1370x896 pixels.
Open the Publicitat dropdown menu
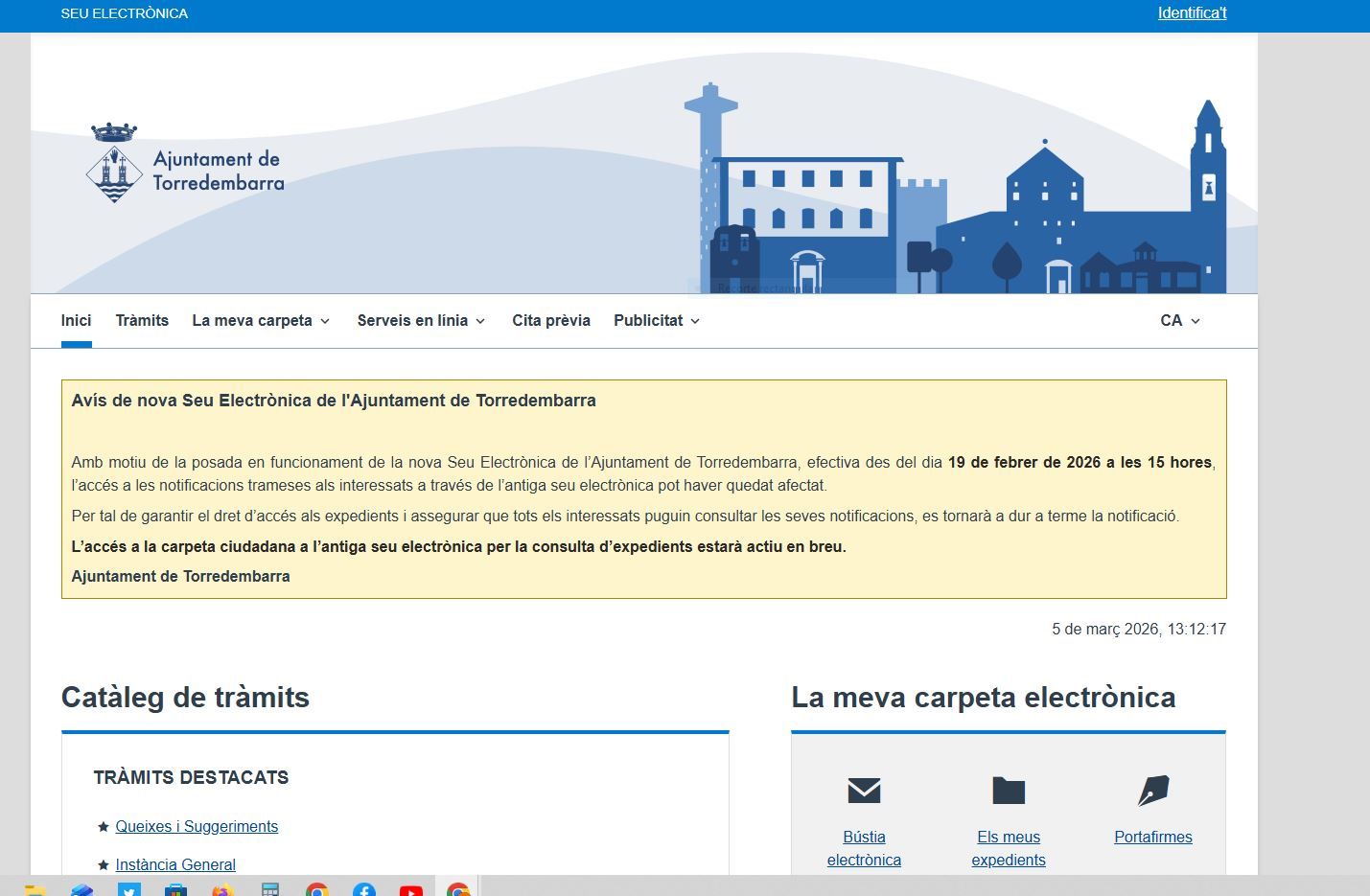pyautogui.click(x=657, y=321)
